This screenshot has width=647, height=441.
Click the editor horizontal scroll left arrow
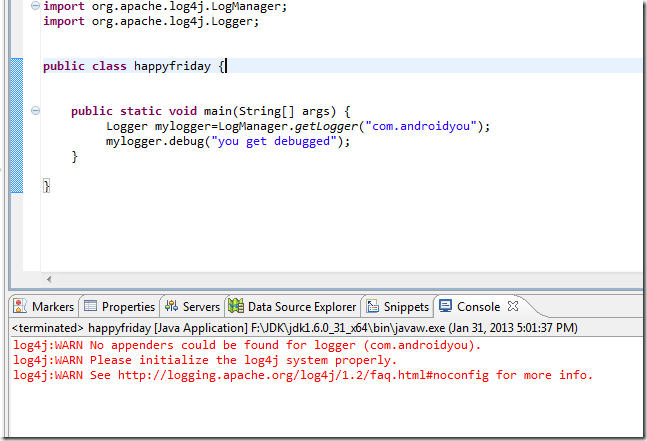[49, 279]
